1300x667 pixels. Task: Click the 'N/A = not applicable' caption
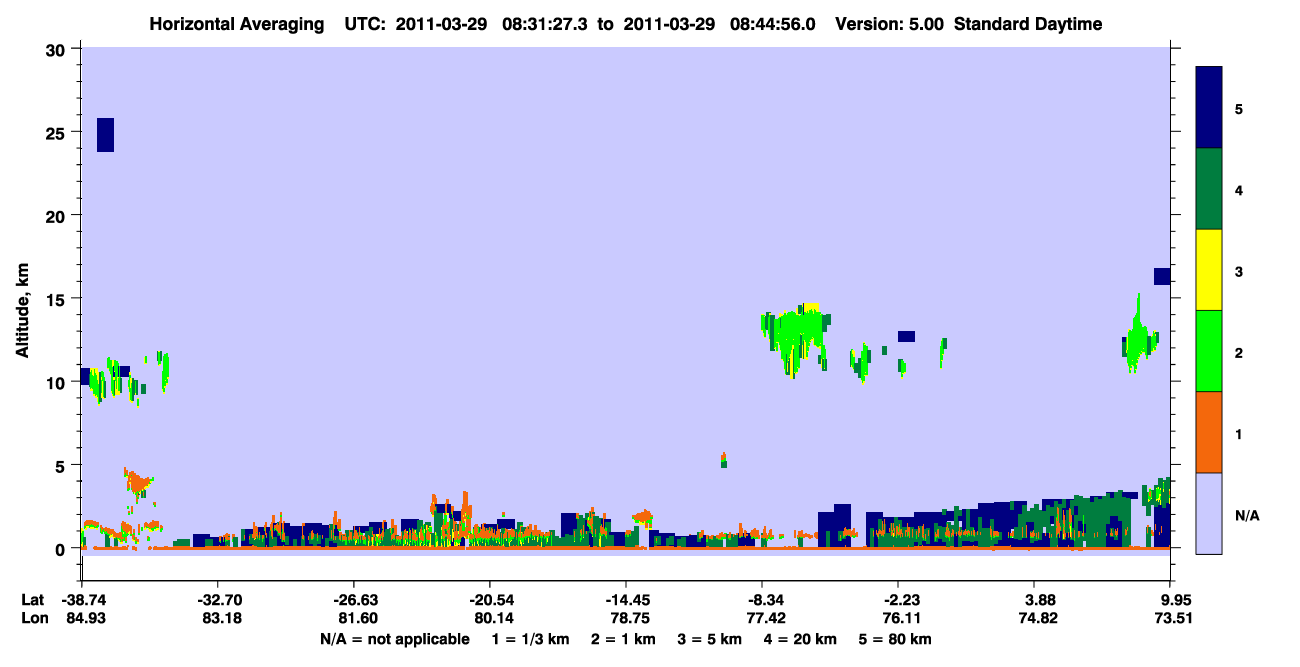tap(394, 639)
